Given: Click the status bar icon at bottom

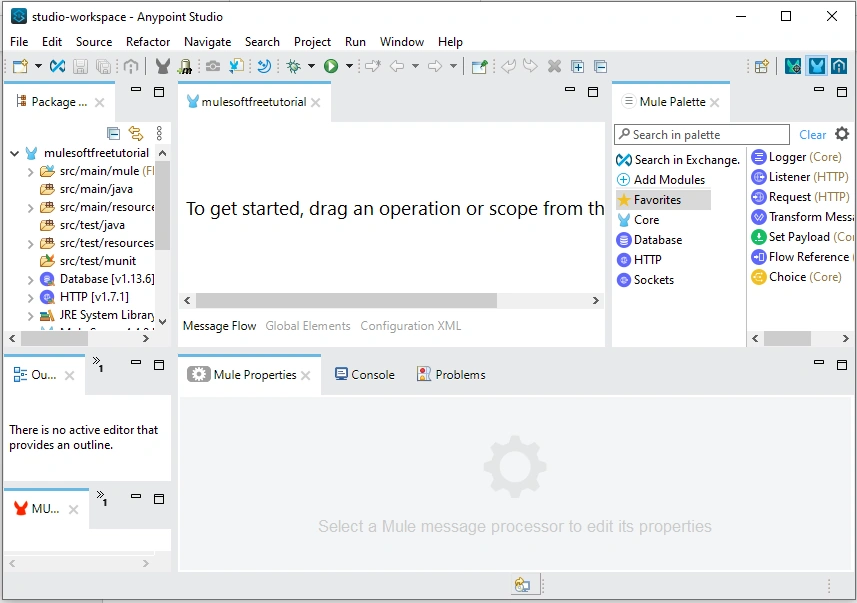Looking at the screenshot, I should coord(522,585).
